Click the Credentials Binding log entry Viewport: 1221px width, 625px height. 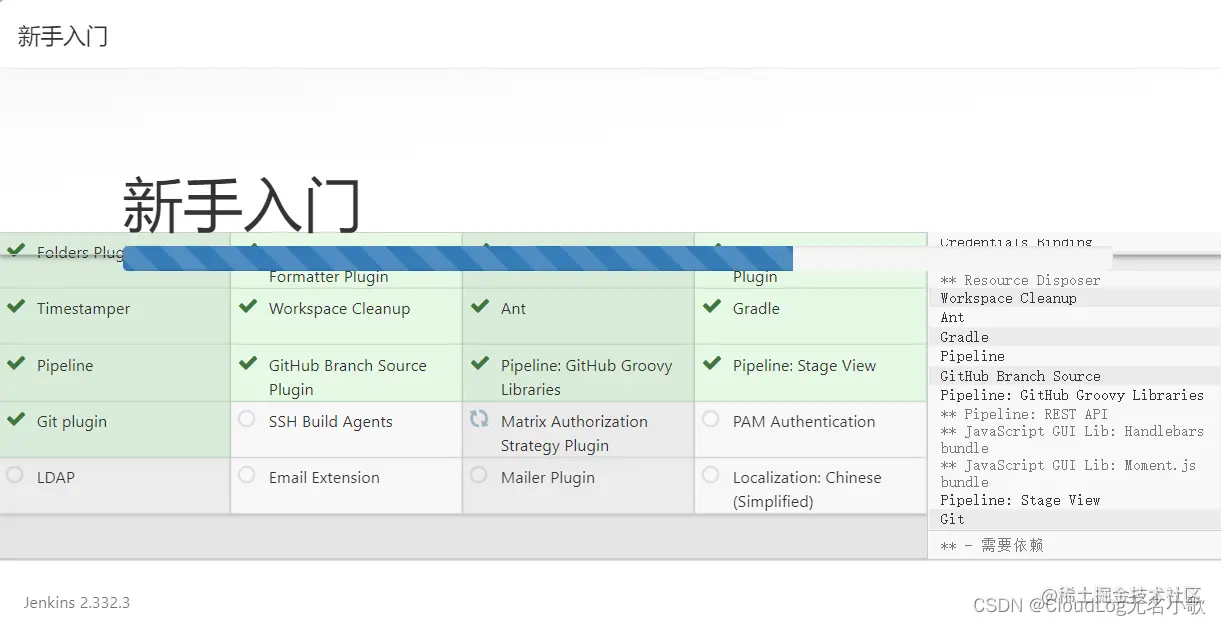point(1016,242)
